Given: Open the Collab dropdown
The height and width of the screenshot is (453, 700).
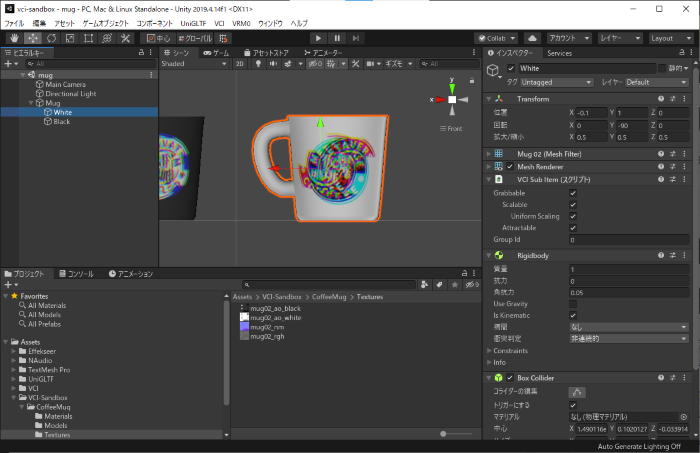Looking at the screenshot, I should (x=496, y=38).
